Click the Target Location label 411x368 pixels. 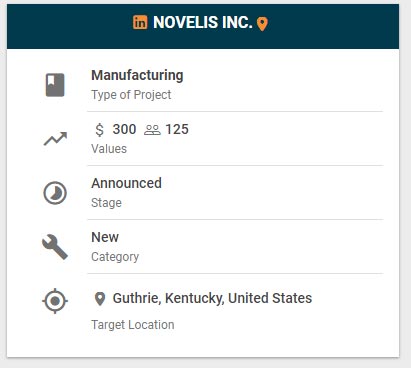click(x=133, y=325)
